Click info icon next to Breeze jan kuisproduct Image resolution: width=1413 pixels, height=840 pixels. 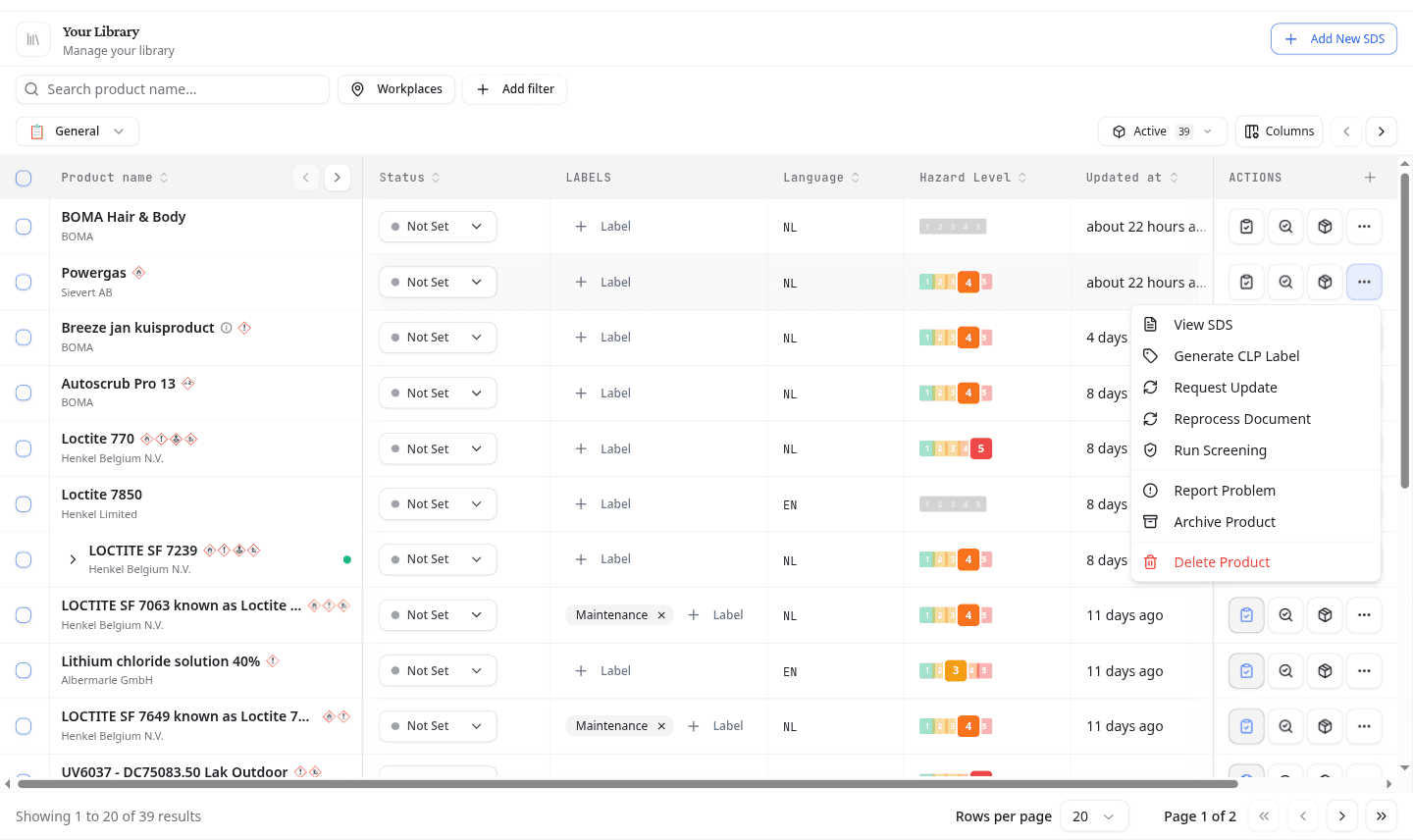(x=227, y=328)
